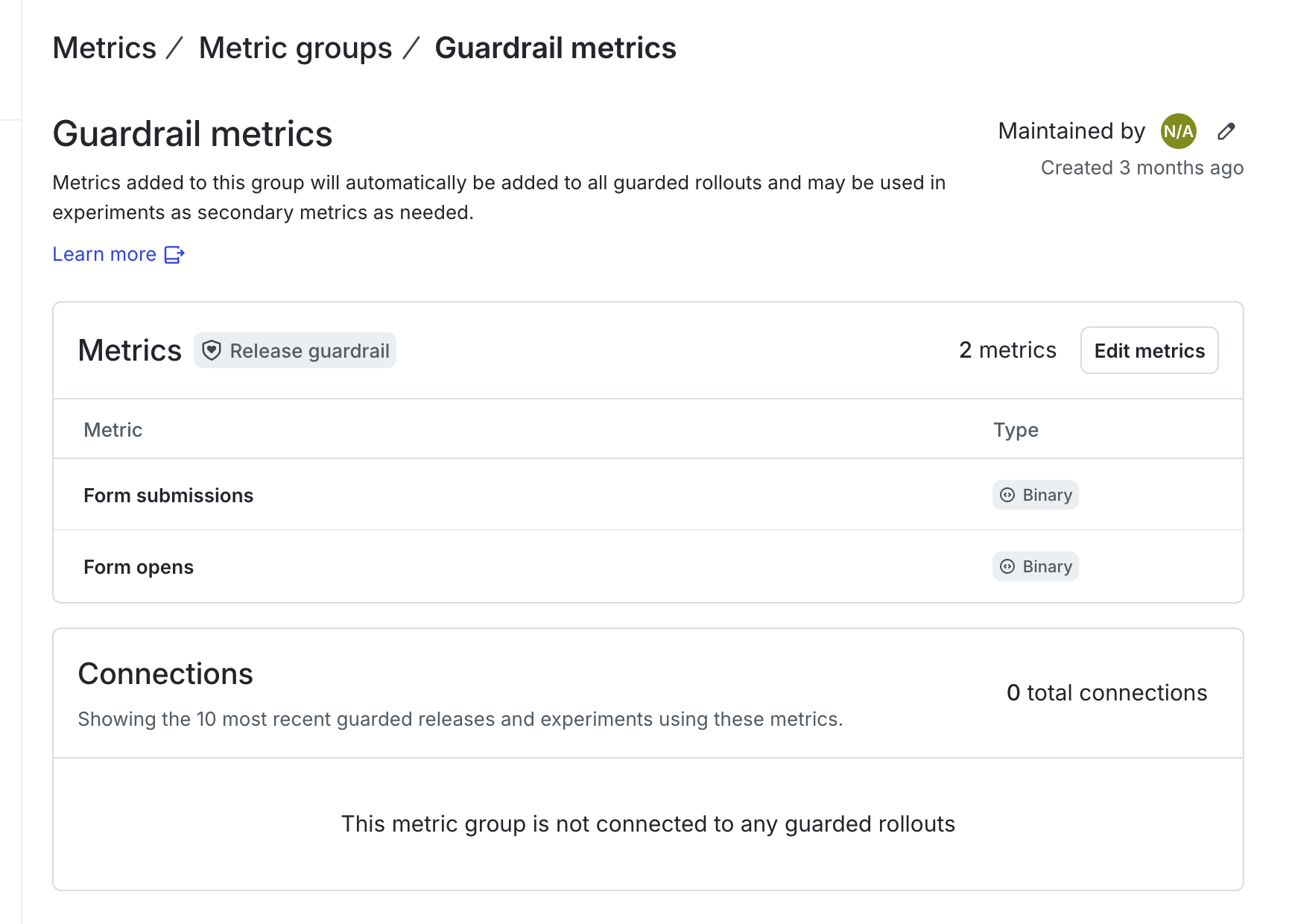This screenshot has width=1289, height=924.
Task: Select the Form opens metric row
Action: [138, 566]
